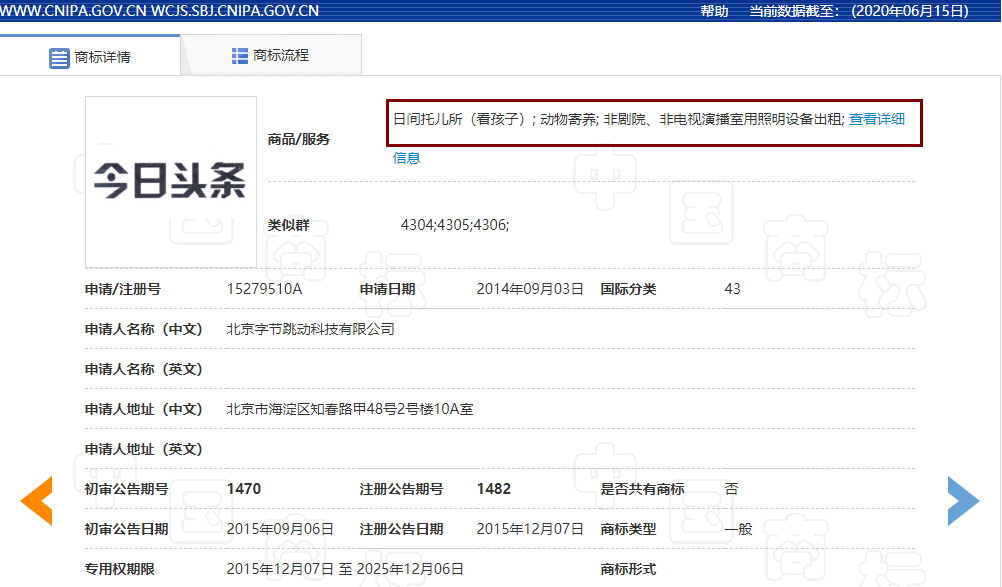This screenshot has height=587, width=1002.
Task: Click registration announcement date 2015年12月07日
Action: (x=530, y=530)
